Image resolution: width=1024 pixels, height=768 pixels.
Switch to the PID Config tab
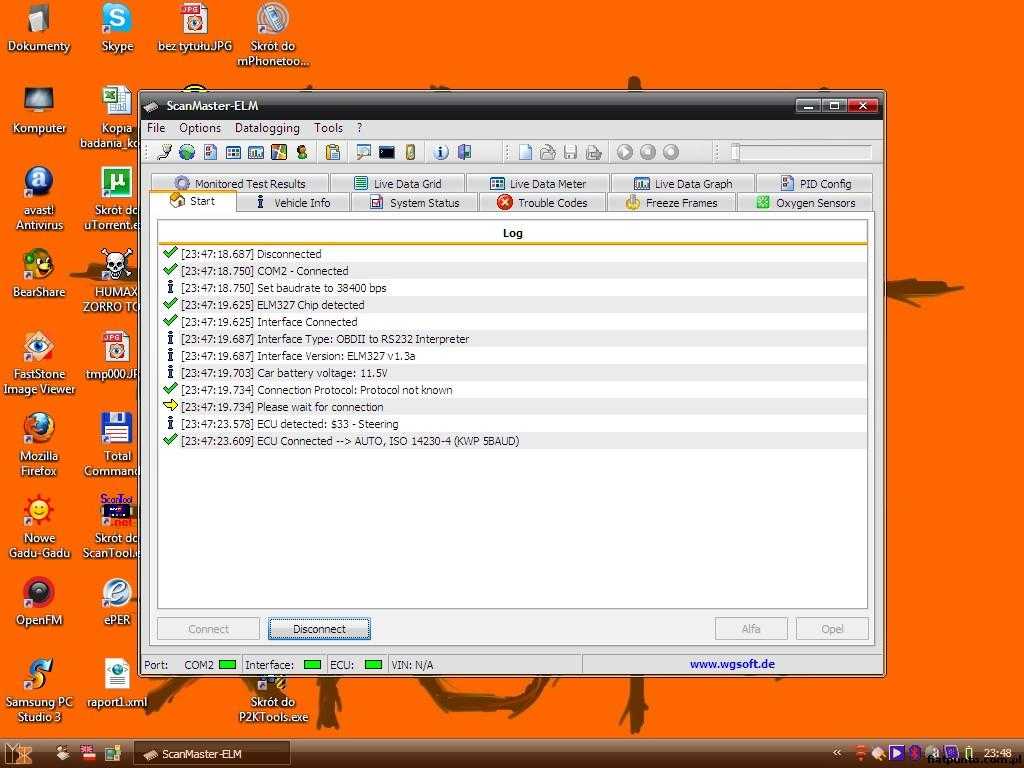(815, 184)
